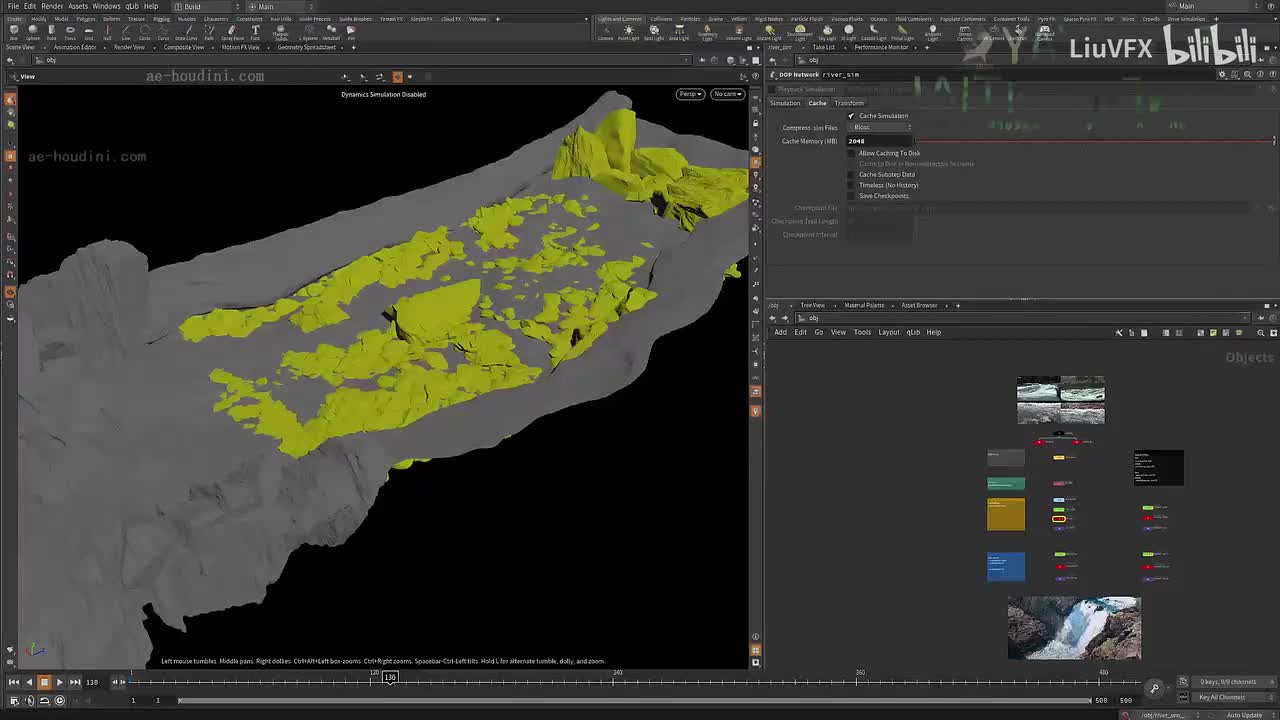This screenshot has height=720, width=1280.
Task: Click the Key All Channels button
Action: [x=1221, y=697]
